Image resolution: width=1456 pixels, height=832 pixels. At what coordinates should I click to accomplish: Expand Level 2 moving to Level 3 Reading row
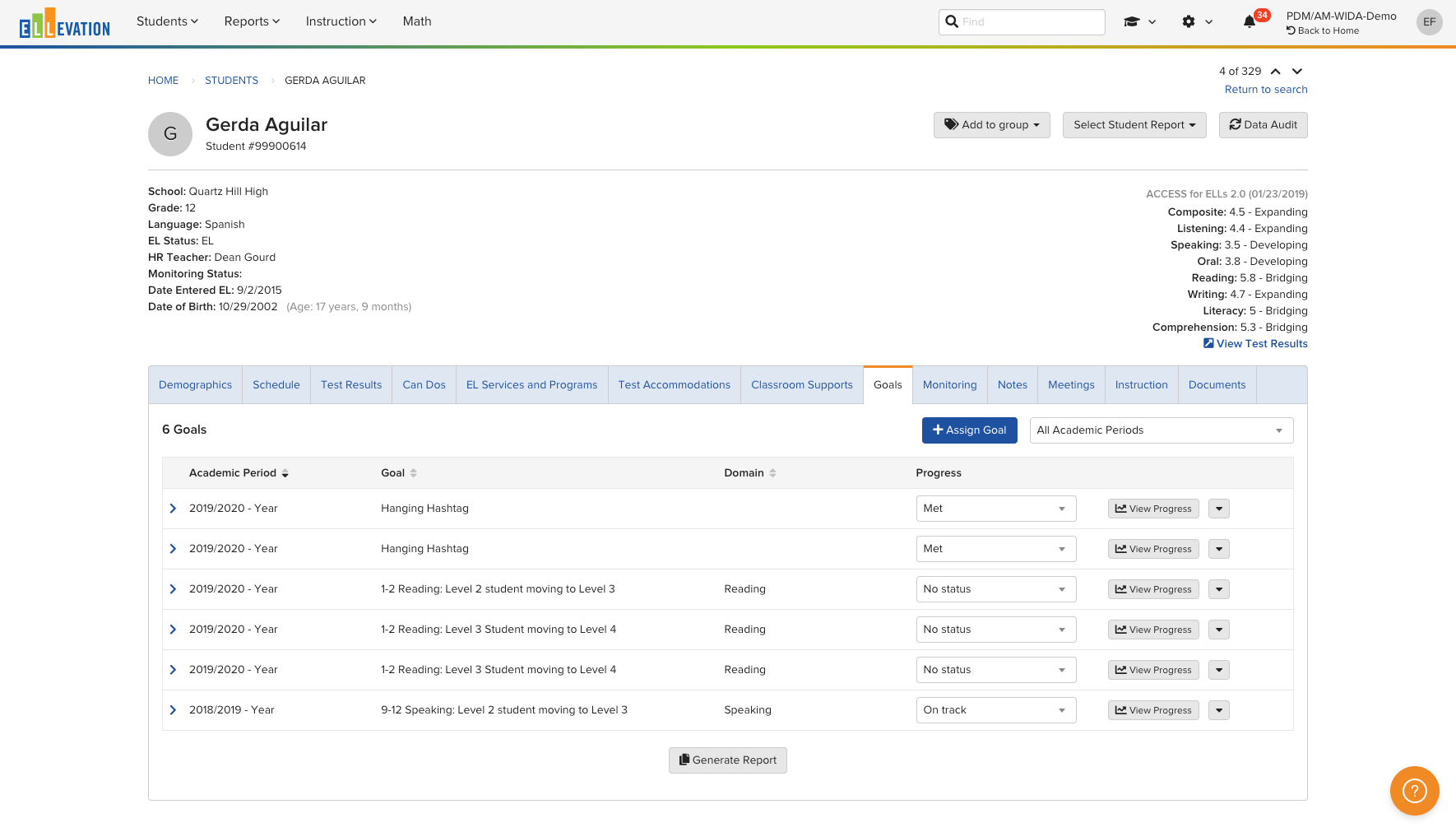coord(173,589)
